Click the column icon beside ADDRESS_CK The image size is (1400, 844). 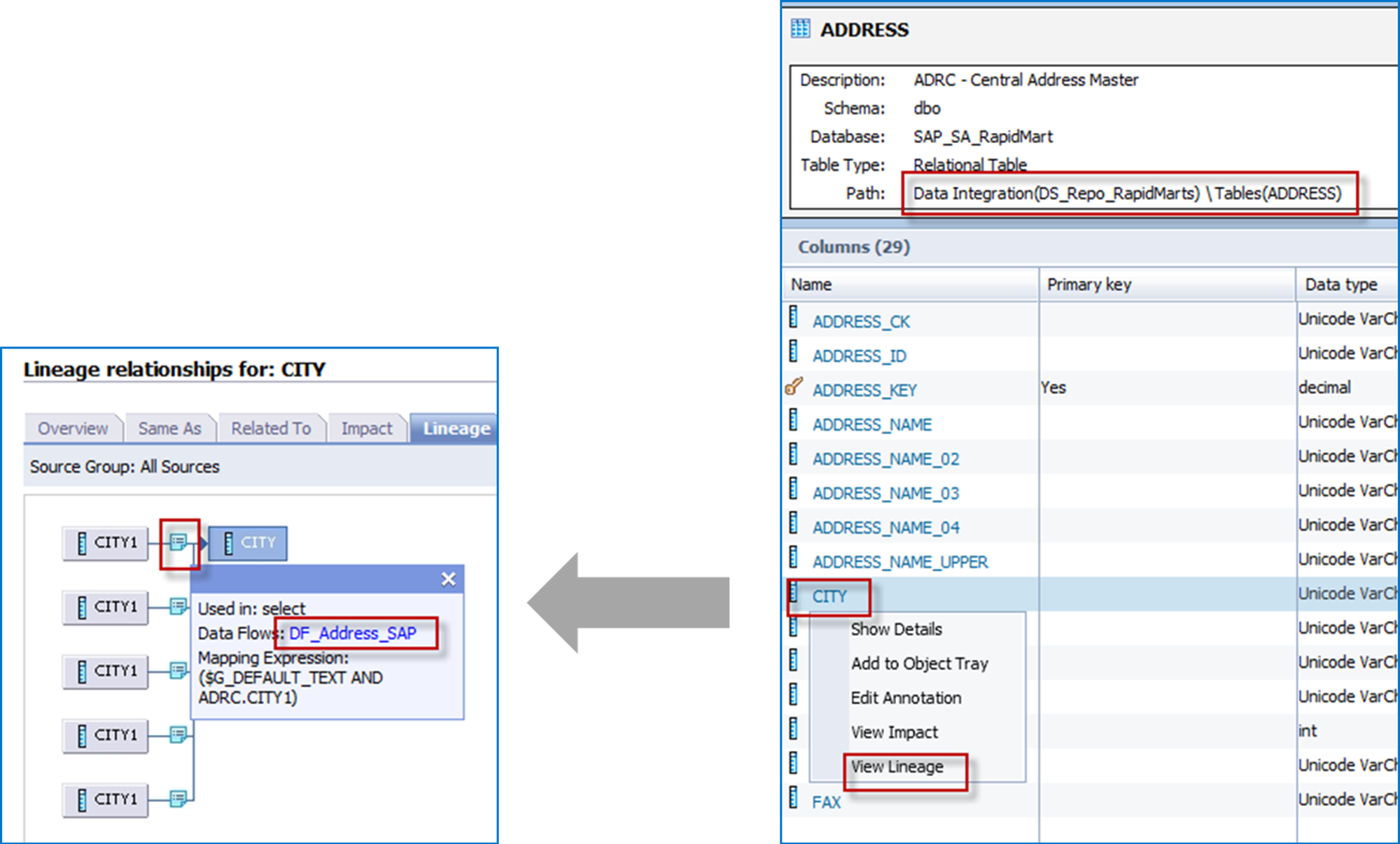[793, 320]
